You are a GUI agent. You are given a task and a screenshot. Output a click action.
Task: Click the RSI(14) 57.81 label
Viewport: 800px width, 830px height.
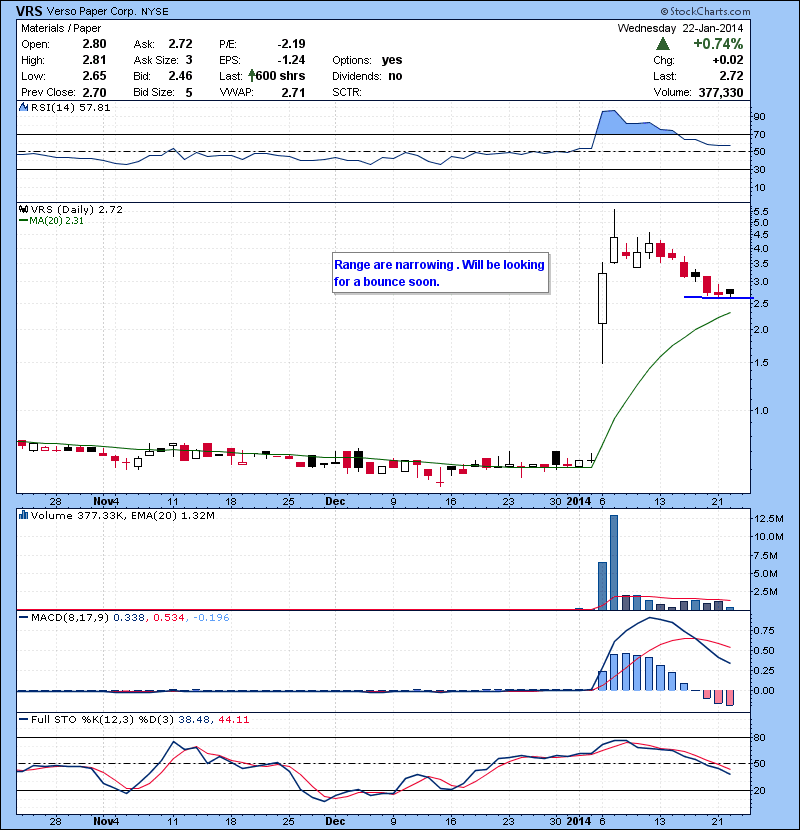(x=70, y=107)
